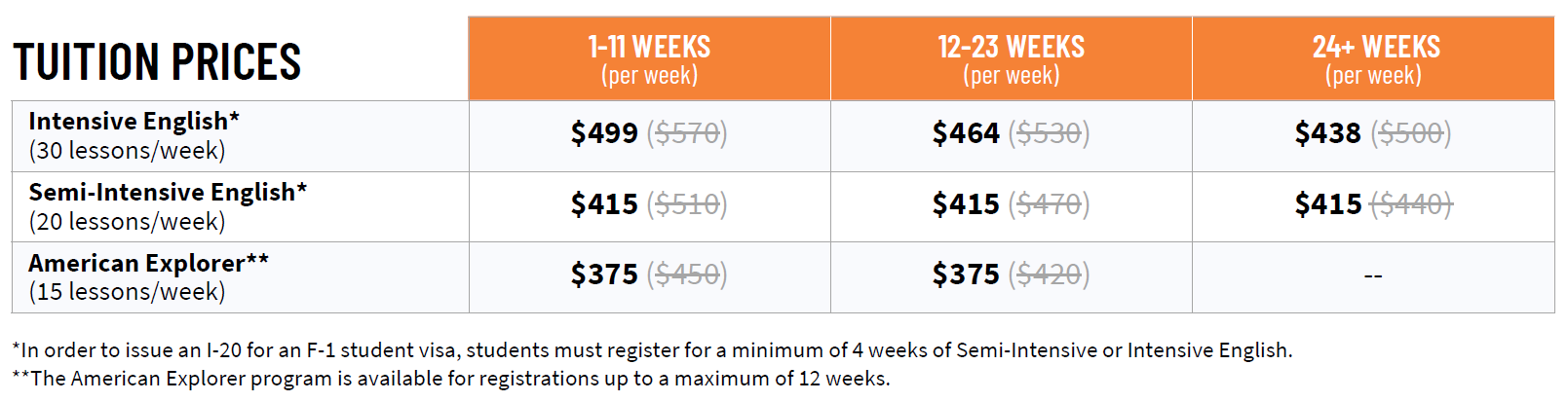Select the crossed-out $500 price

[1411, 133]
